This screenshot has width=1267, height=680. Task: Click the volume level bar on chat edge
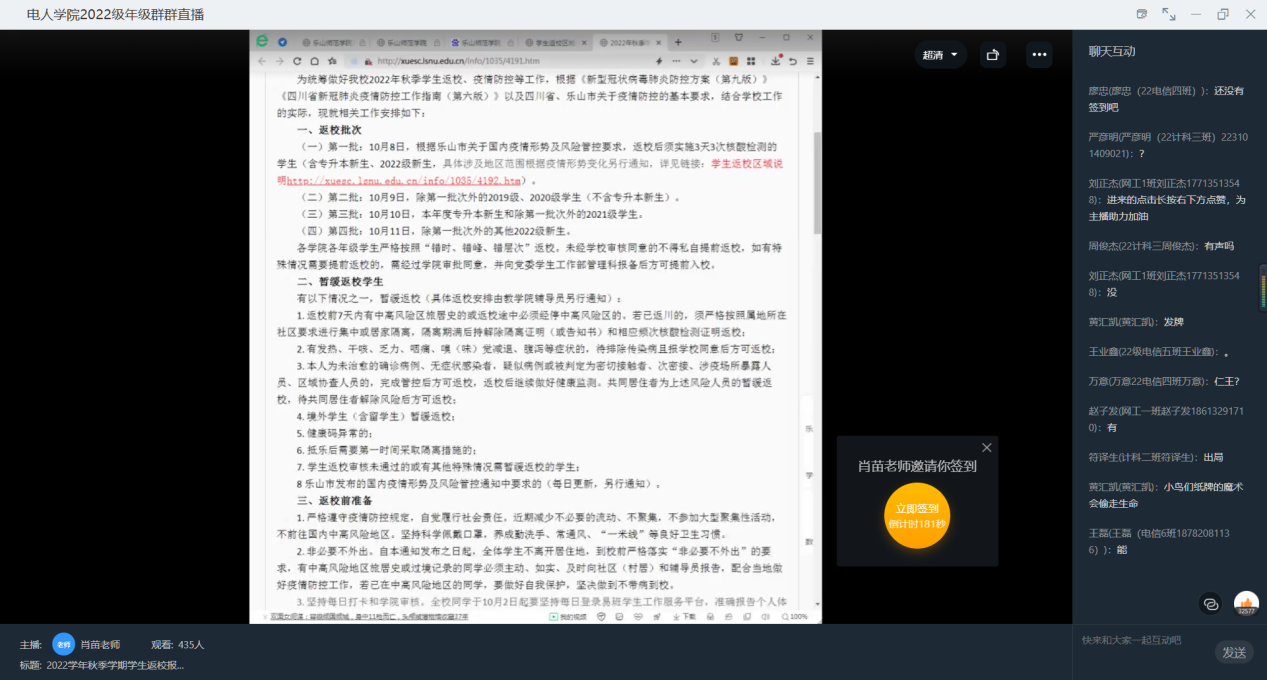pyautogui.click(x=1262, y=290)
